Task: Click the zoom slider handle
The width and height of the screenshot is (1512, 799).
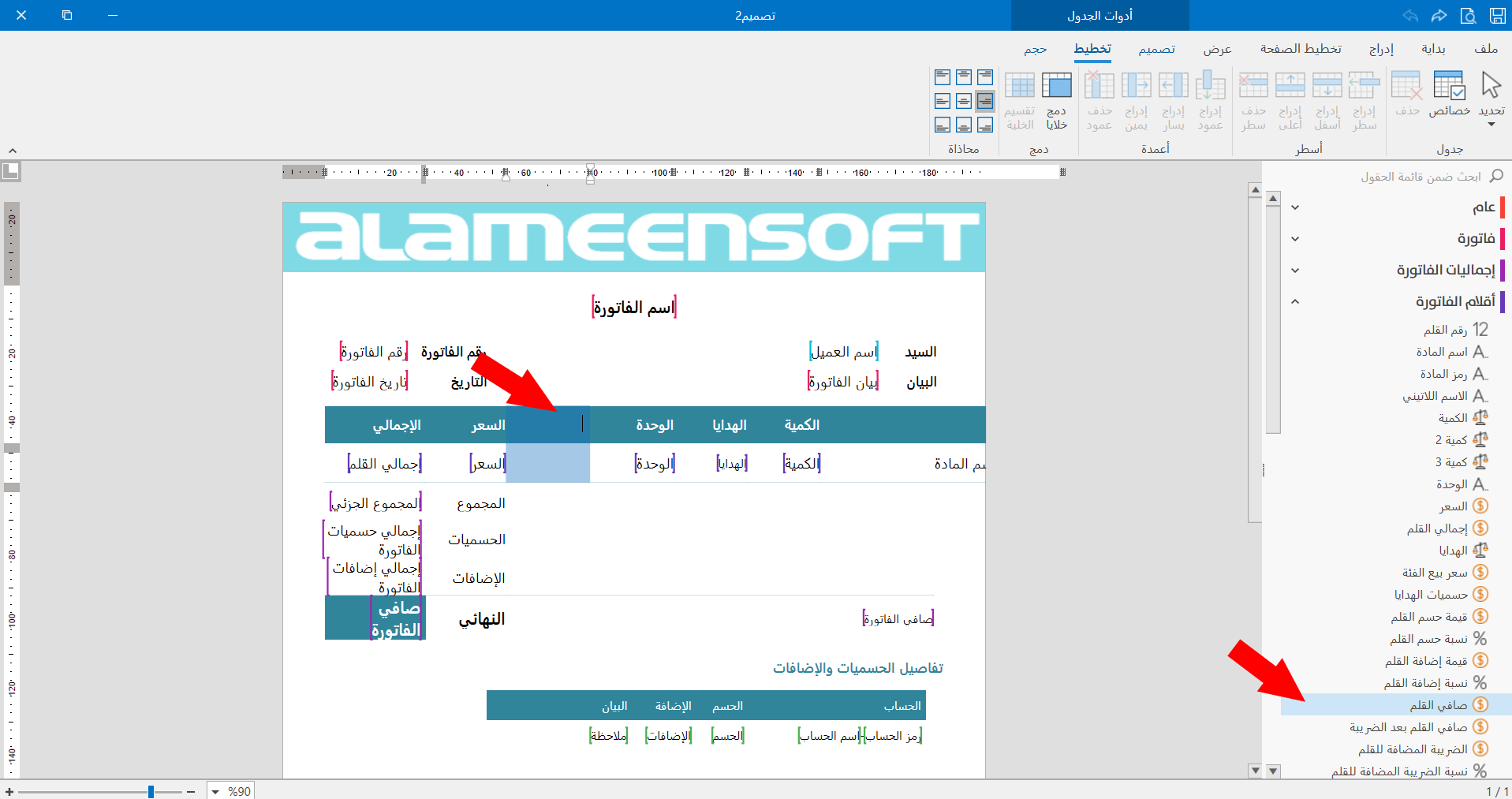Action: [x=151, y=791]
